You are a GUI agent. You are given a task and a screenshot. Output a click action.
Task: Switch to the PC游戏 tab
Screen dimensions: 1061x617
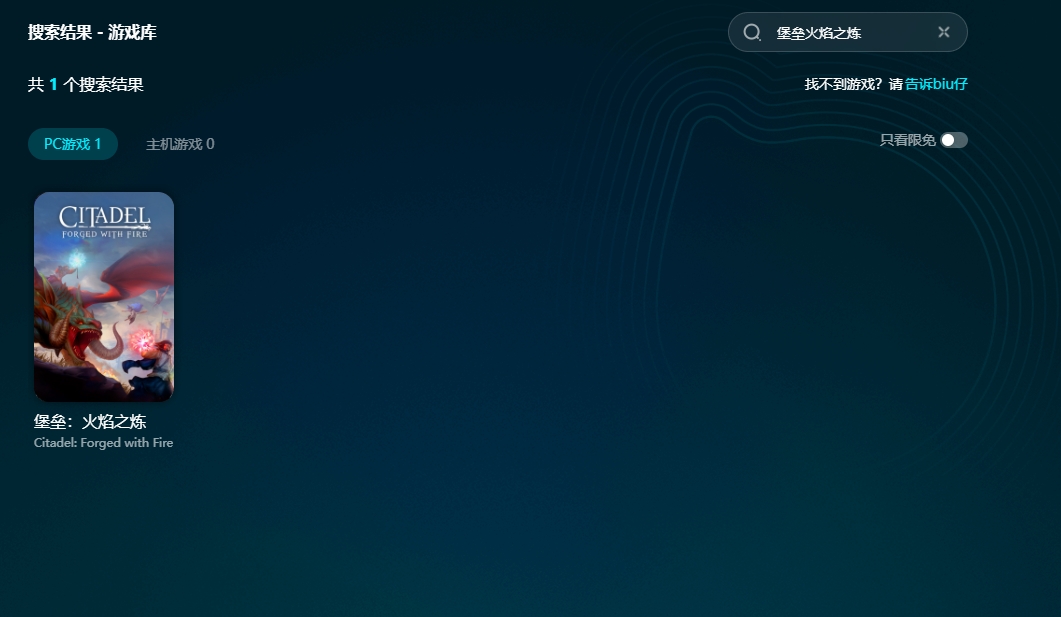point(73,144)
